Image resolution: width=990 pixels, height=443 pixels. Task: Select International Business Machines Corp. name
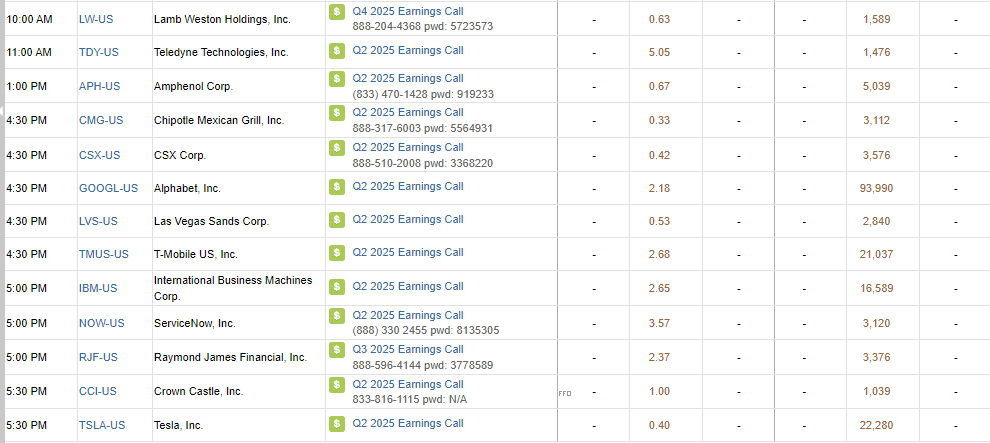pyautogui.click(x=233, y=288)
